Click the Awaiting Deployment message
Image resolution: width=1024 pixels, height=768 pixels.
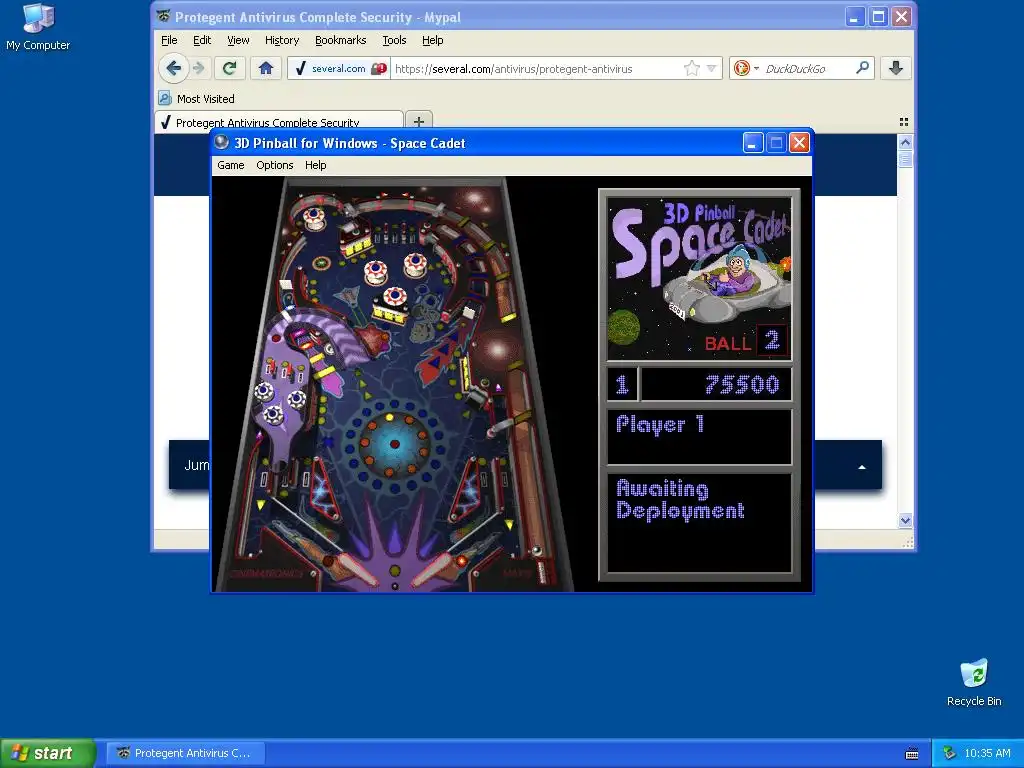click(x=680, y=499)
